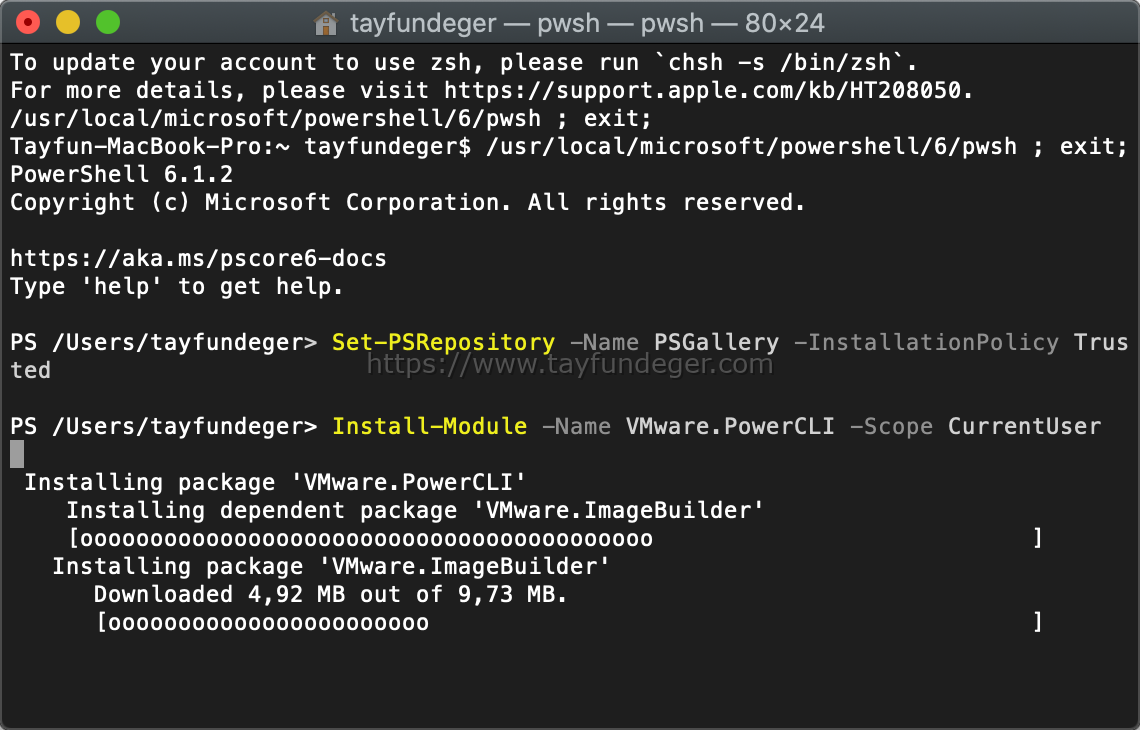Click the yellow minimize window button

[68, 23]
